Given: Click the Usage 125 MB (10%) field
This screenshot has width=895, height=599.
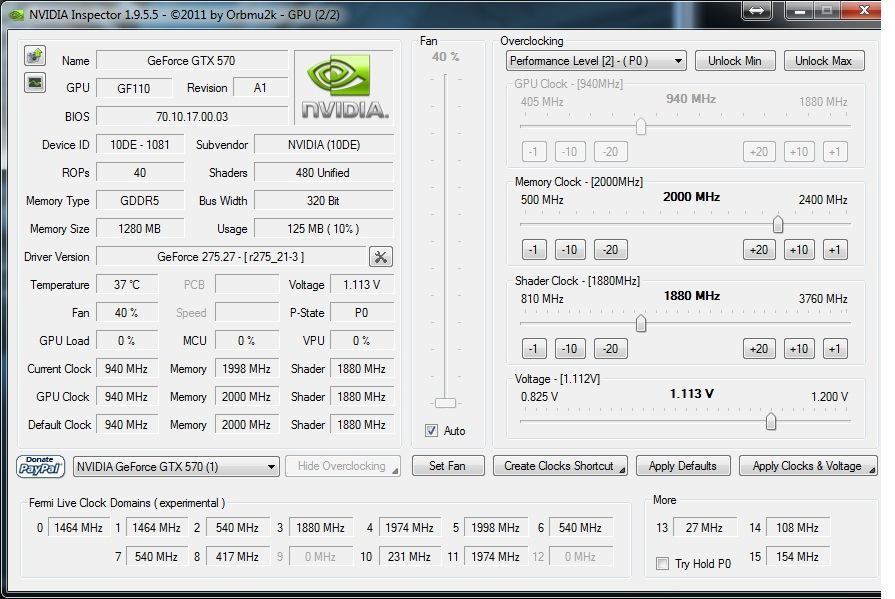Looking at the screenshot, I should tap(324, 229).
